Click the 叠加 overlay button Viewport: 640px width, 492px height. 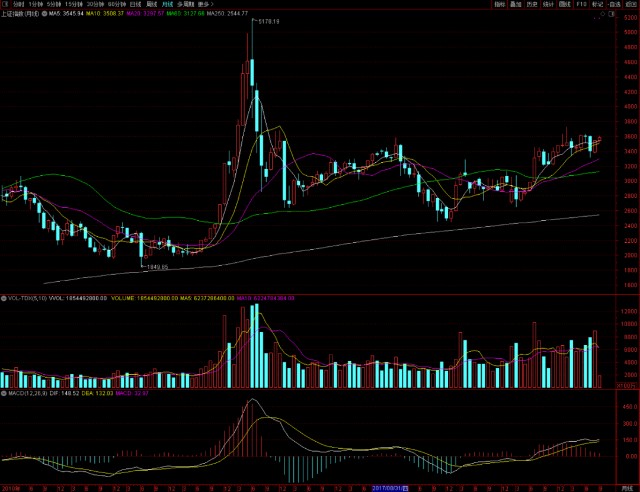click(x=516, y=4)
